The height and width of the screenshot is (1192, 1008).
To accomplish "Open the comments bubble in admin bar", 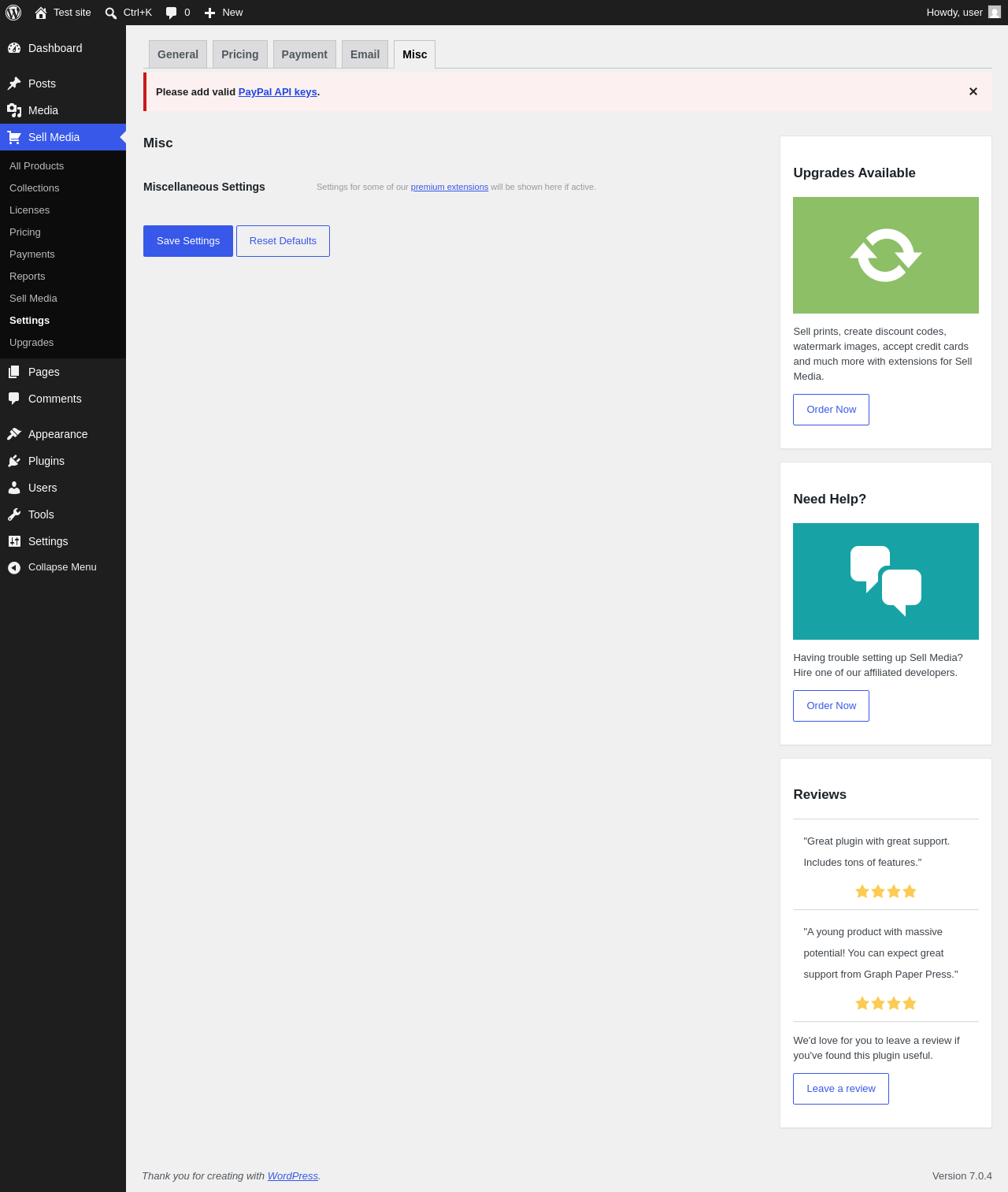I will pos(172,13).
